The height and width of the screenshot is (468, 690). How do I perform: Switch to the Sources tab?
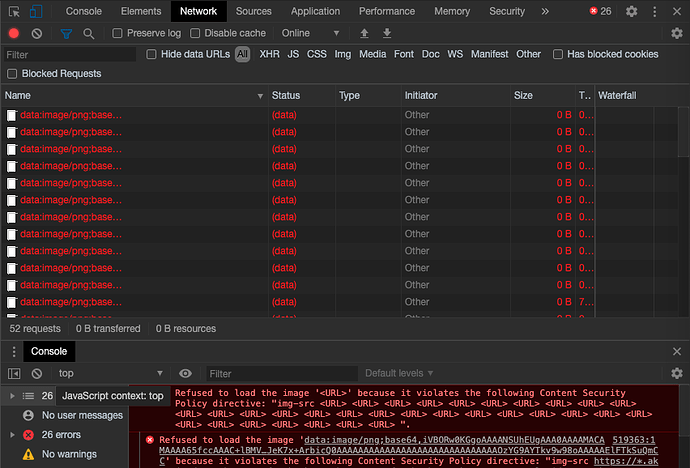click(x=253, y=11)
